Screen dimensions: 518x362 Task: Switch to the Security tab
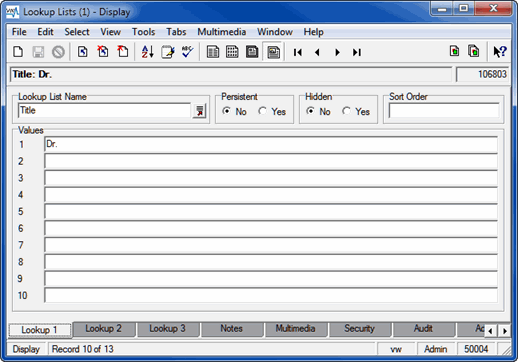coord(360,329)
